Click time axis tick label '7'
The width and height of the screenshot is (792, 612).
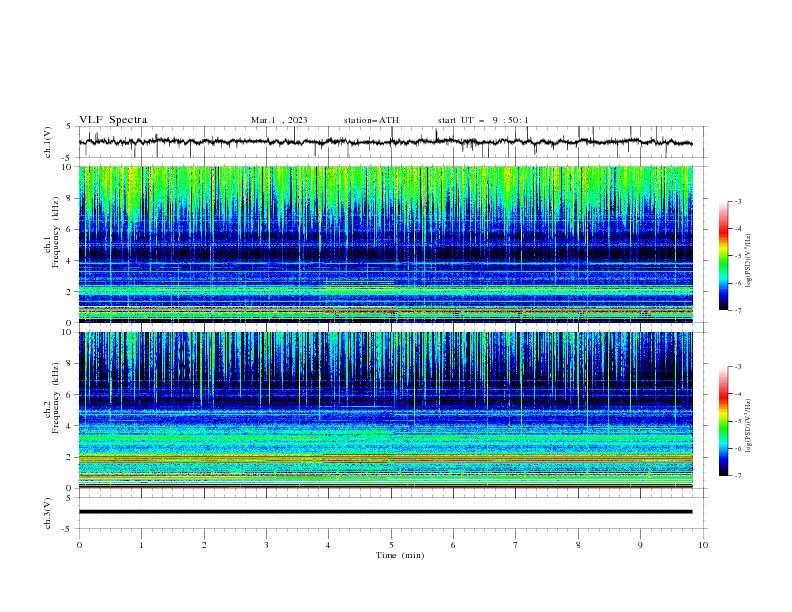[516, 545]
